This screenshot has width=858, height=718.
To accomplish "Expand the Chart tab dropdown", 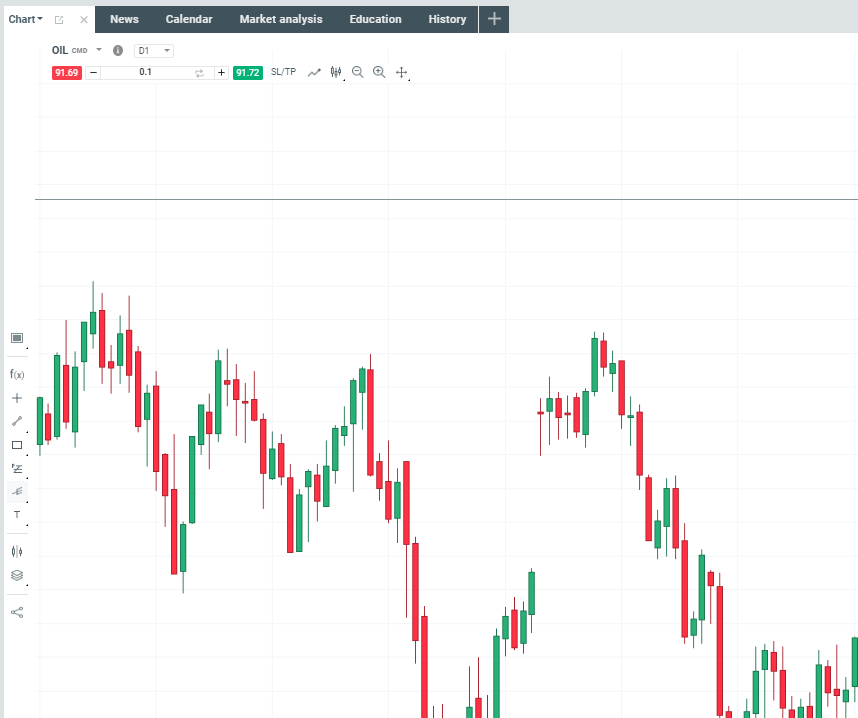I will 26,19.
